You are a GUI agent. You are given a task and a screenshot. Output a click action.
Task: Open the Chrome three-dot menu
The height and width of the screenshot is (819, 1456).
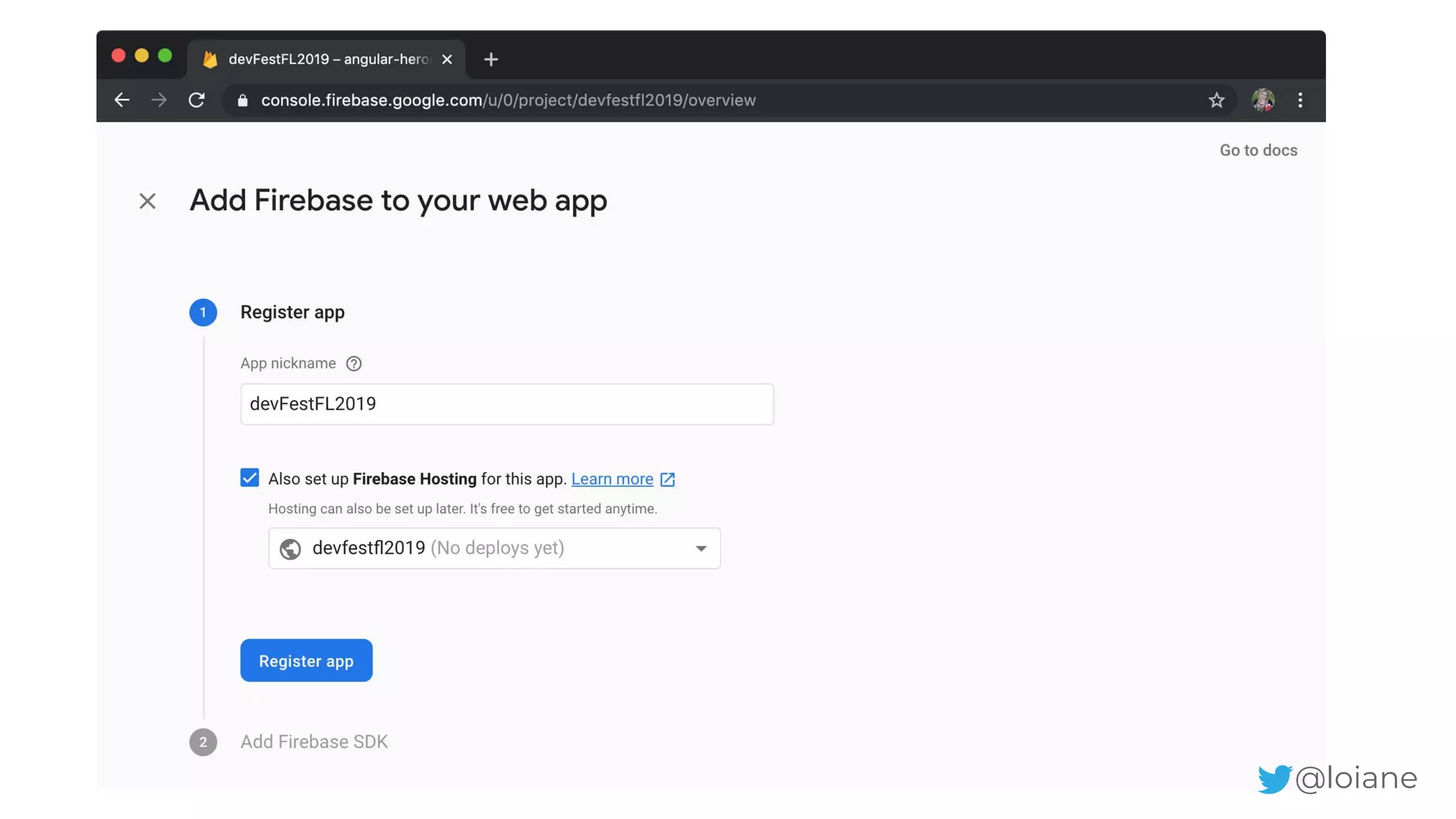point(1300,100)
